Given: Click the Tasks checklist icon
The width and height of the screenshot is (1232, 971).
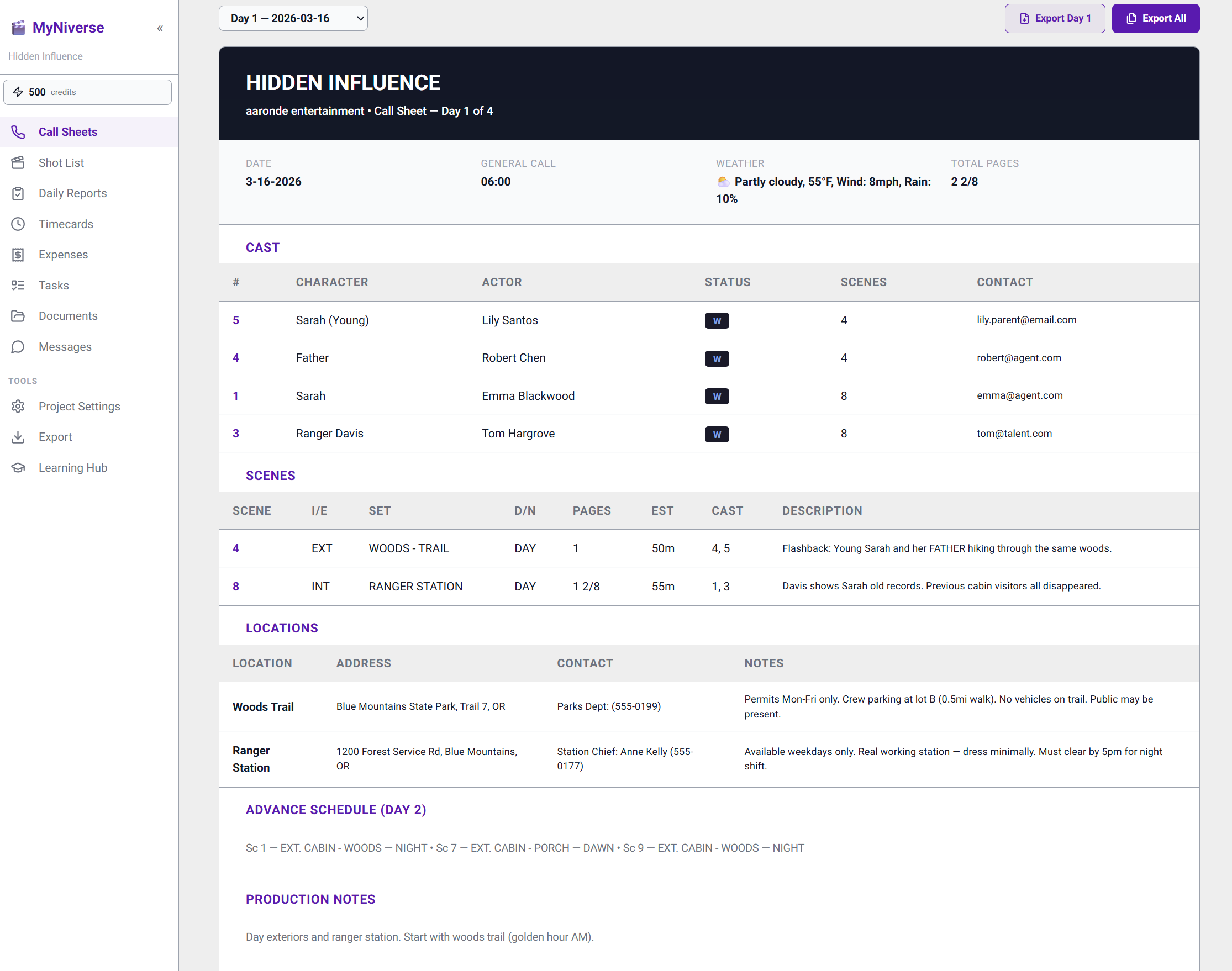Looking at the screenshot, I should [18, 286].
